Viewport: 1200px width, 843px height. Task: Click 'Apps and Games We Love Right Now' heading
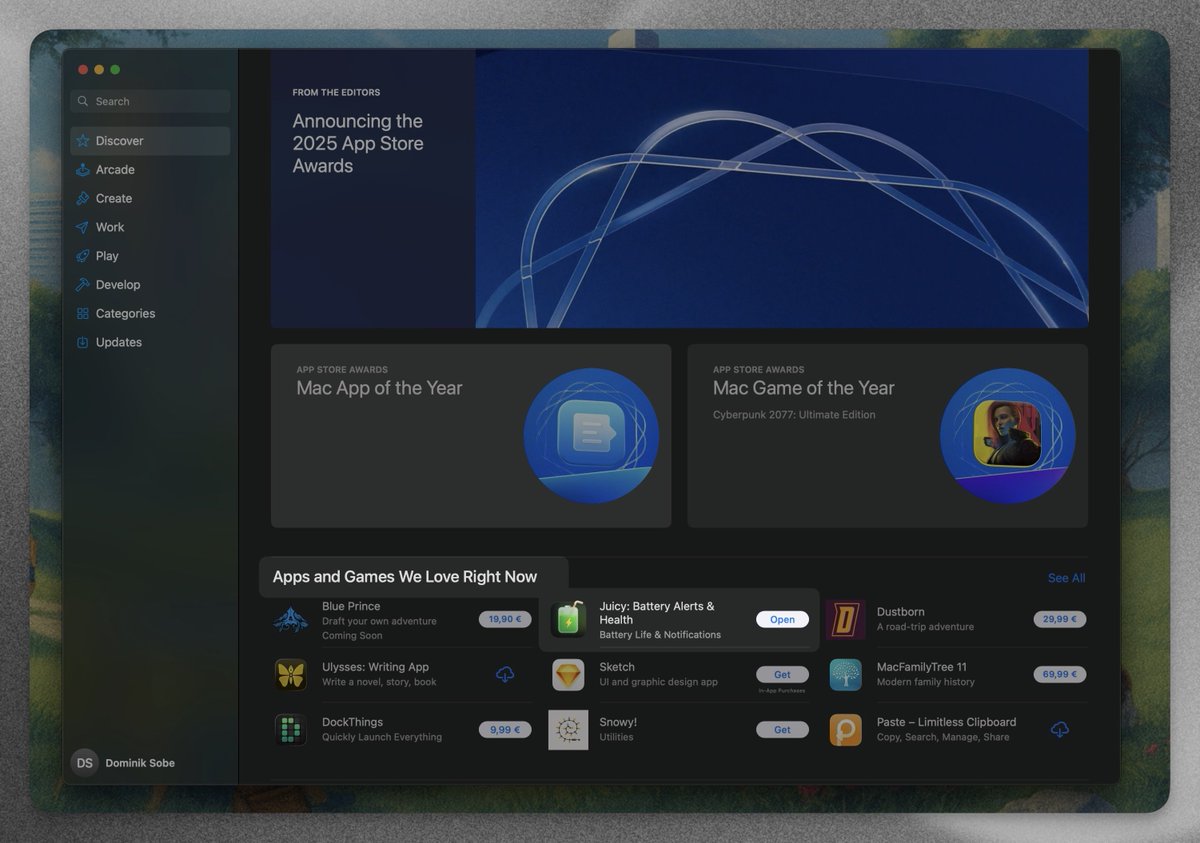point(405,577)
